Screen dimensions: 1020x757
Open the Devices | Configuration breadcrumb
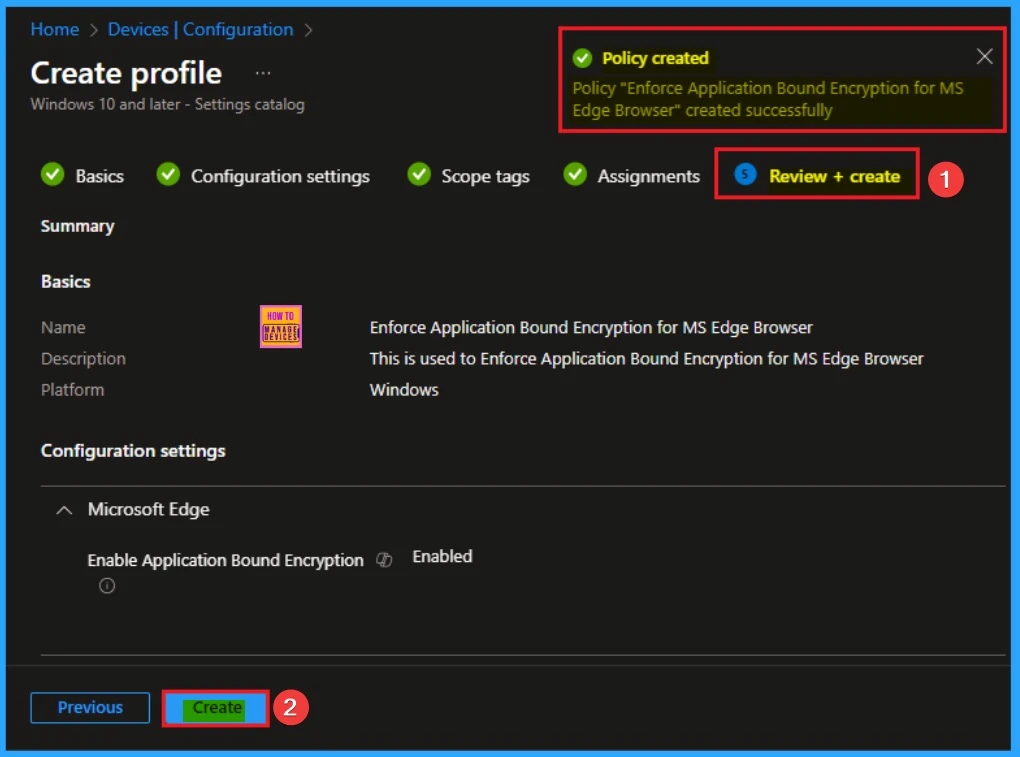tap(200, 29)
